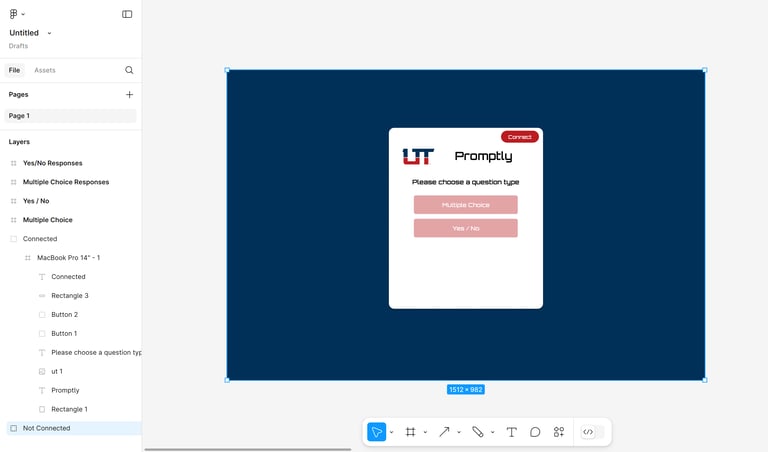
Task: Open the Untitled file name dropdown
Action: click(x=49, y=33)
